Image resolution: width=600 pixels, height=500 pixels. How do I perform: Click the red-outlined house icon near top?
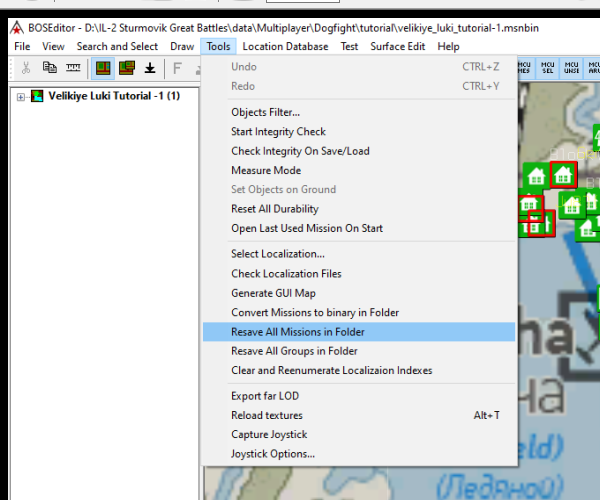coord(563,174)
